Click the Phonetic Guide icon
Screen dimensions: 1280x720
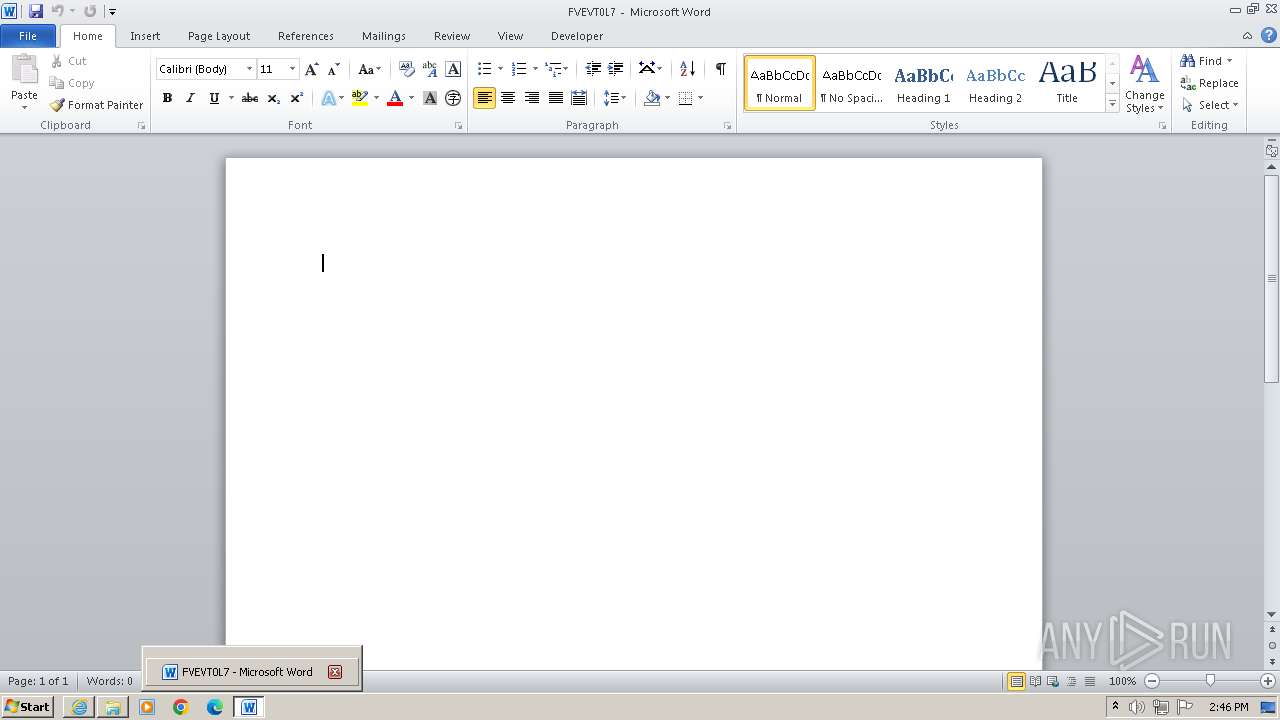[430, 69]
